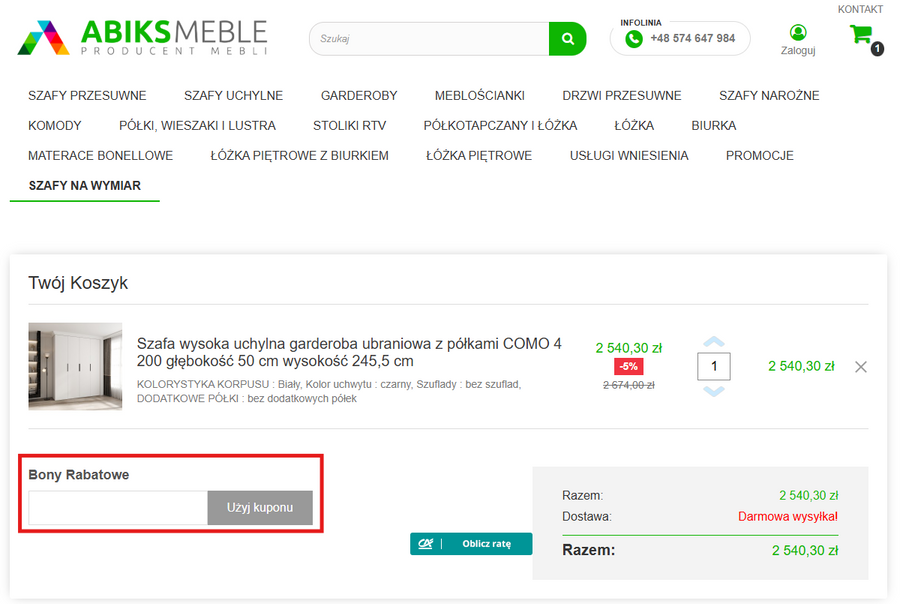Viewport: 900px width, 604px height.
Task: Select the Garderoby menu item
Action: [359, 96]
